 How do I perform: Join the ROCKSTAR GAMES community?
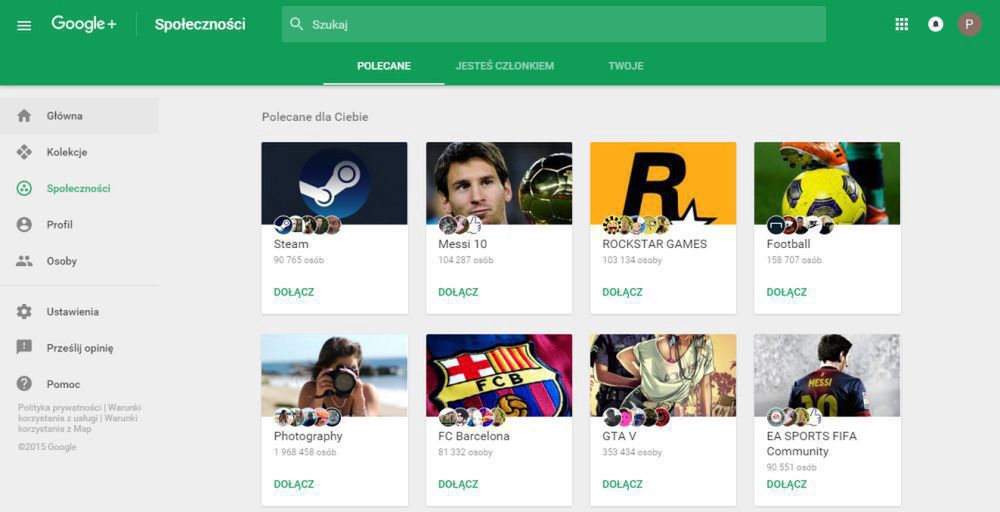click(622, 292)
